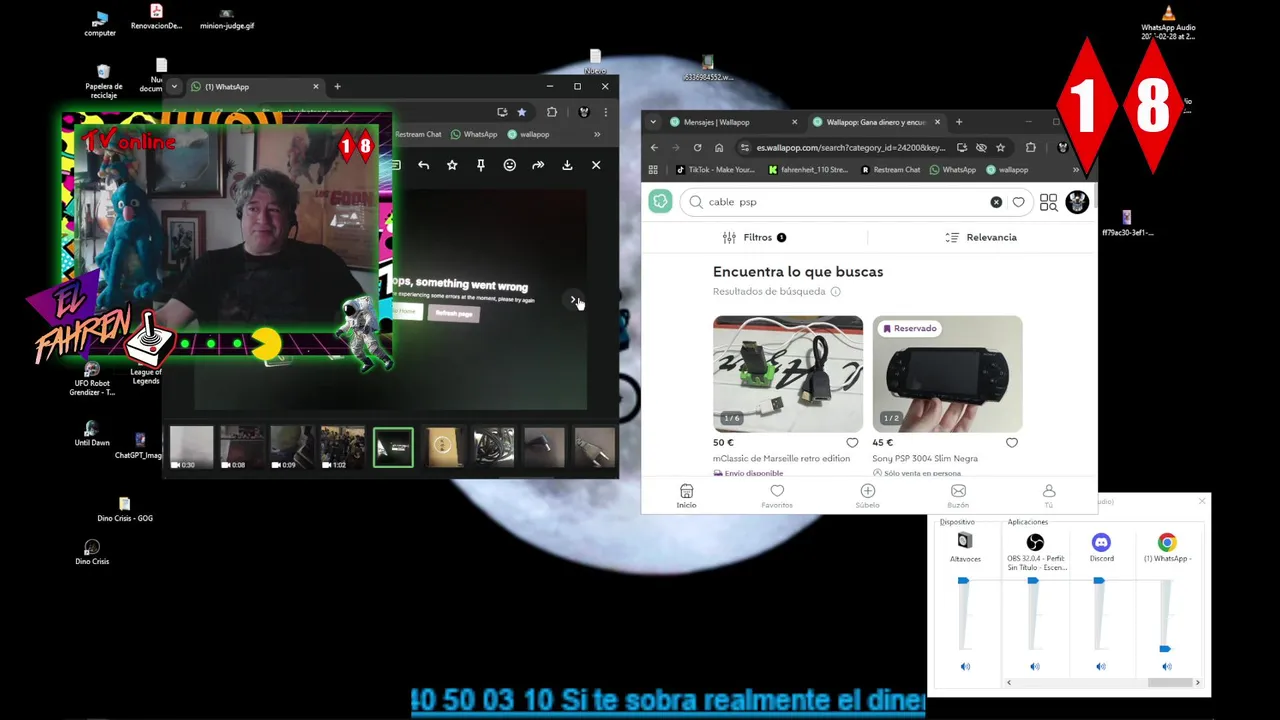Go to Wallapop Súbelo tab
Screen dimensions: 1280x720
868,497
